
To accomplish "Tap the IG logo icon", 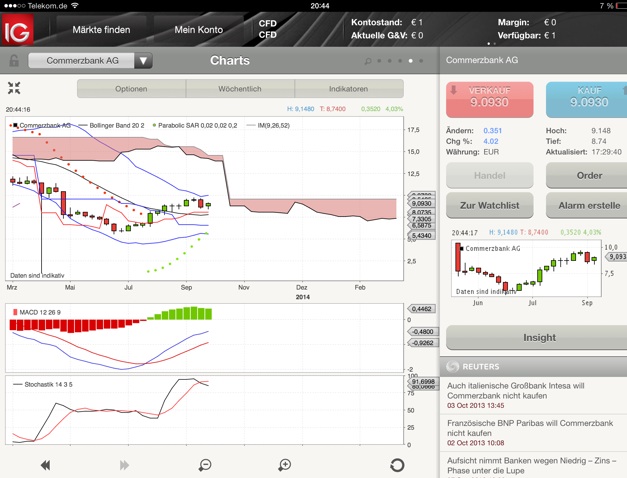I will click(x=17, y=30).
